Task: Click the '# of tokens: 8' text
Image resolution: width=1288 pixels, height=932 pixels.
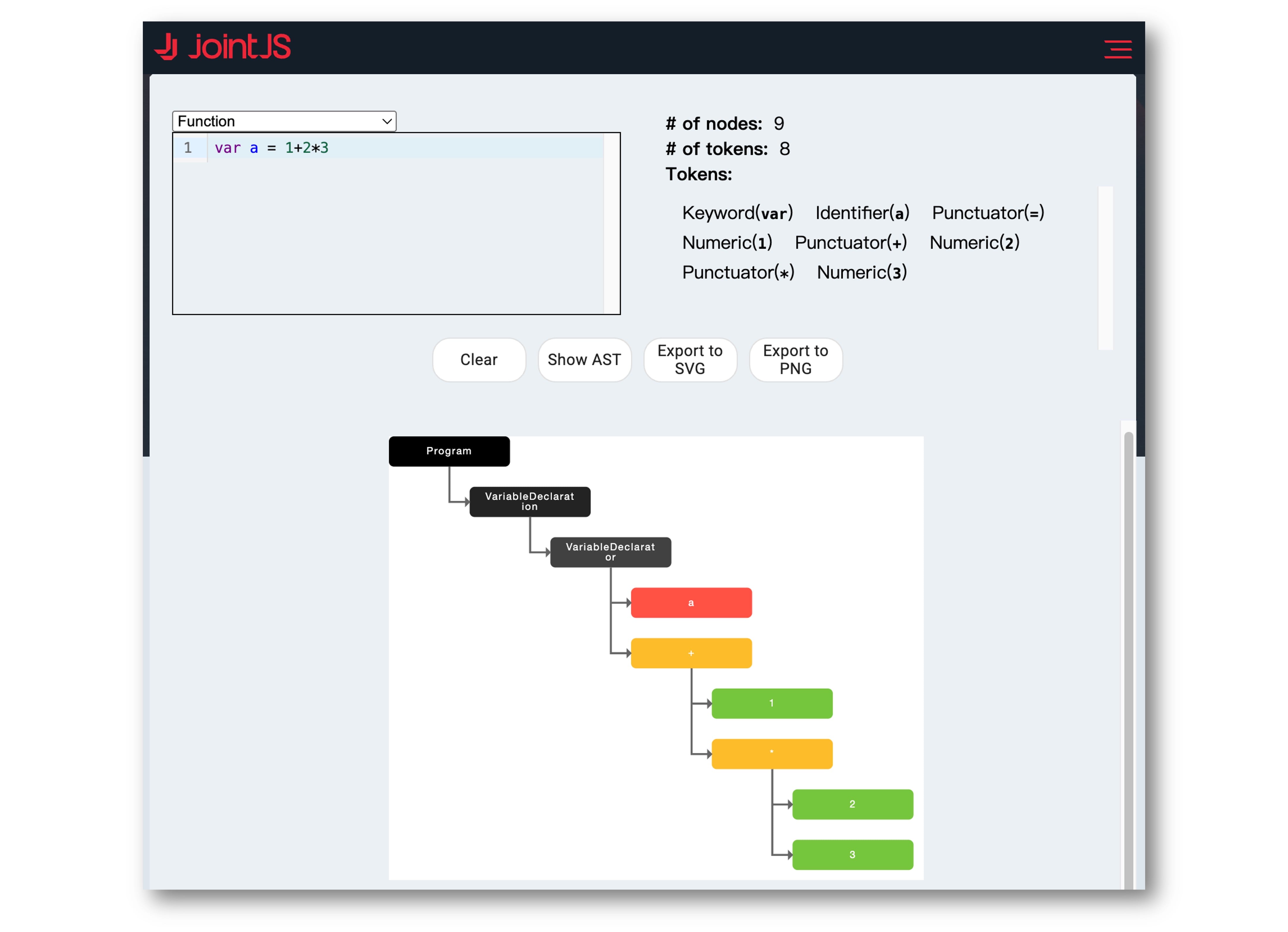Action: click(x=727, y=149)
